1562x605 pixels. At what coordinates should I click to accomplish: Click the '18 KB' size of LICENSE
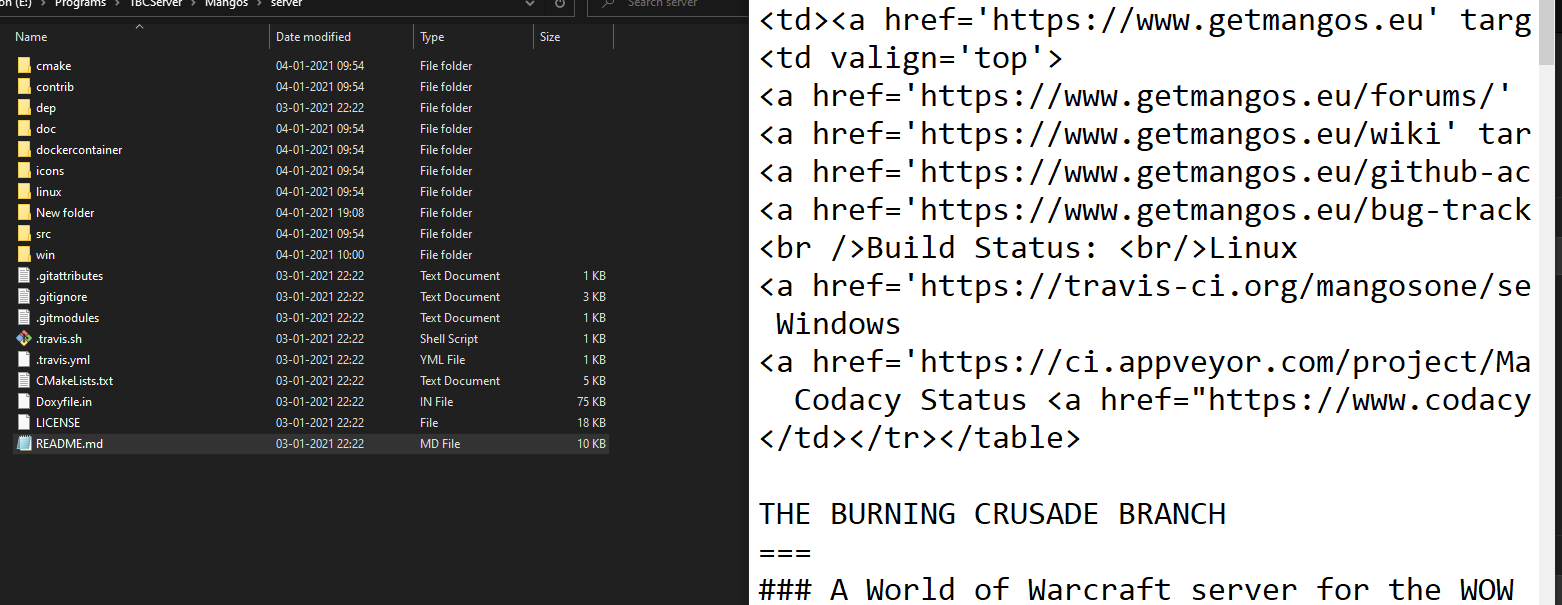coord(592,423)
